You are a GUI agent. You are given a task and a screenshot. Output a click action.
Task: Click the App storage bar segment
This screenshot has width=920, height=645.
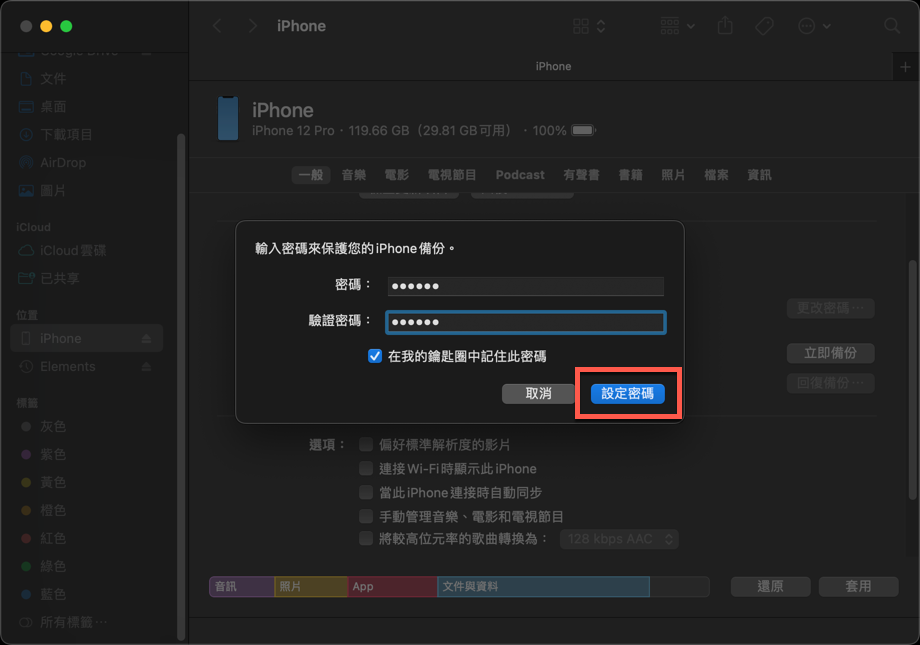point(392,586)
